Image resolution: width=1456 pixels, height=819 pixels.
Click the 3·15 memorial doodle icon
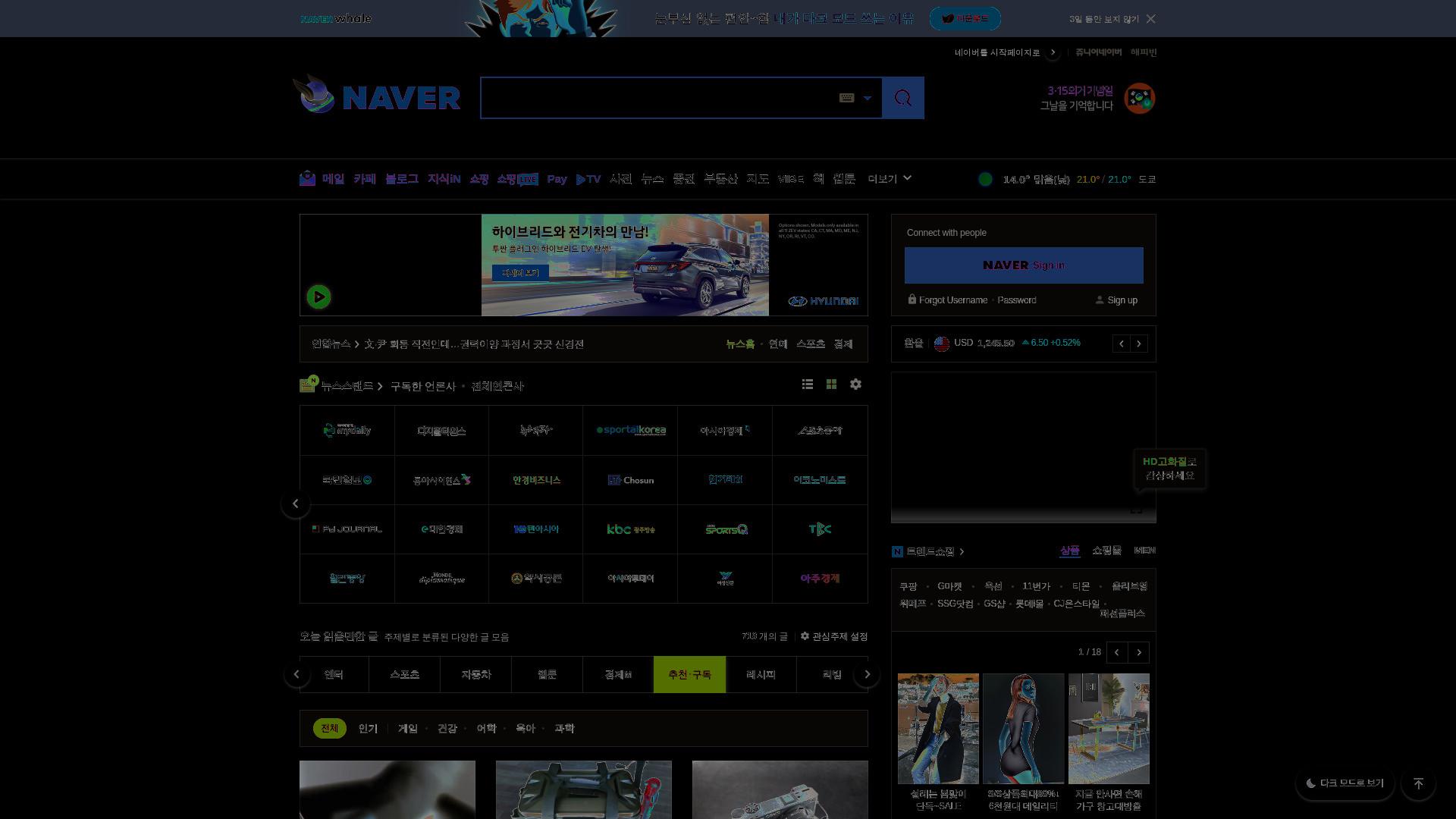coord(1139,99)
